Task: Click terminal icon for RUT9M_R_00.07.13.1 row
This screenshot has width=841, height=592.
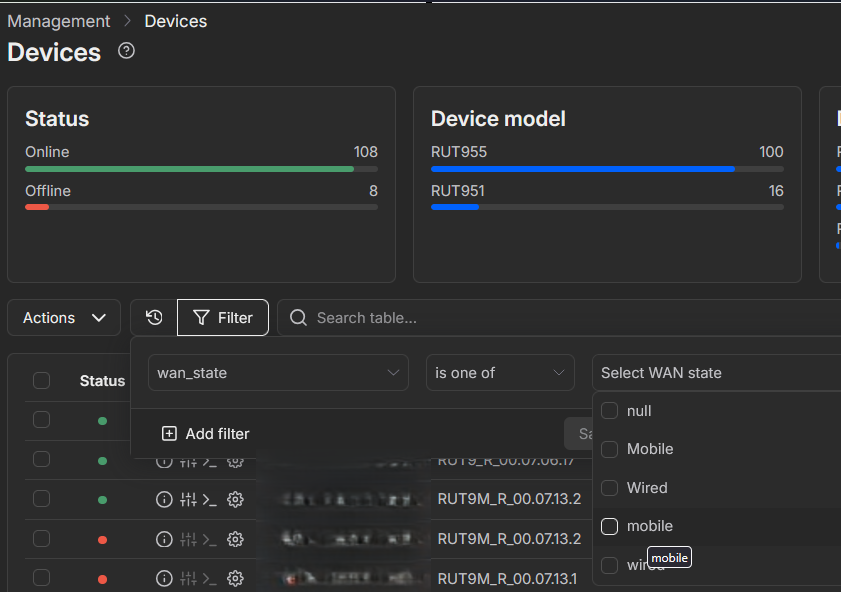Action: tap(210, 579)
